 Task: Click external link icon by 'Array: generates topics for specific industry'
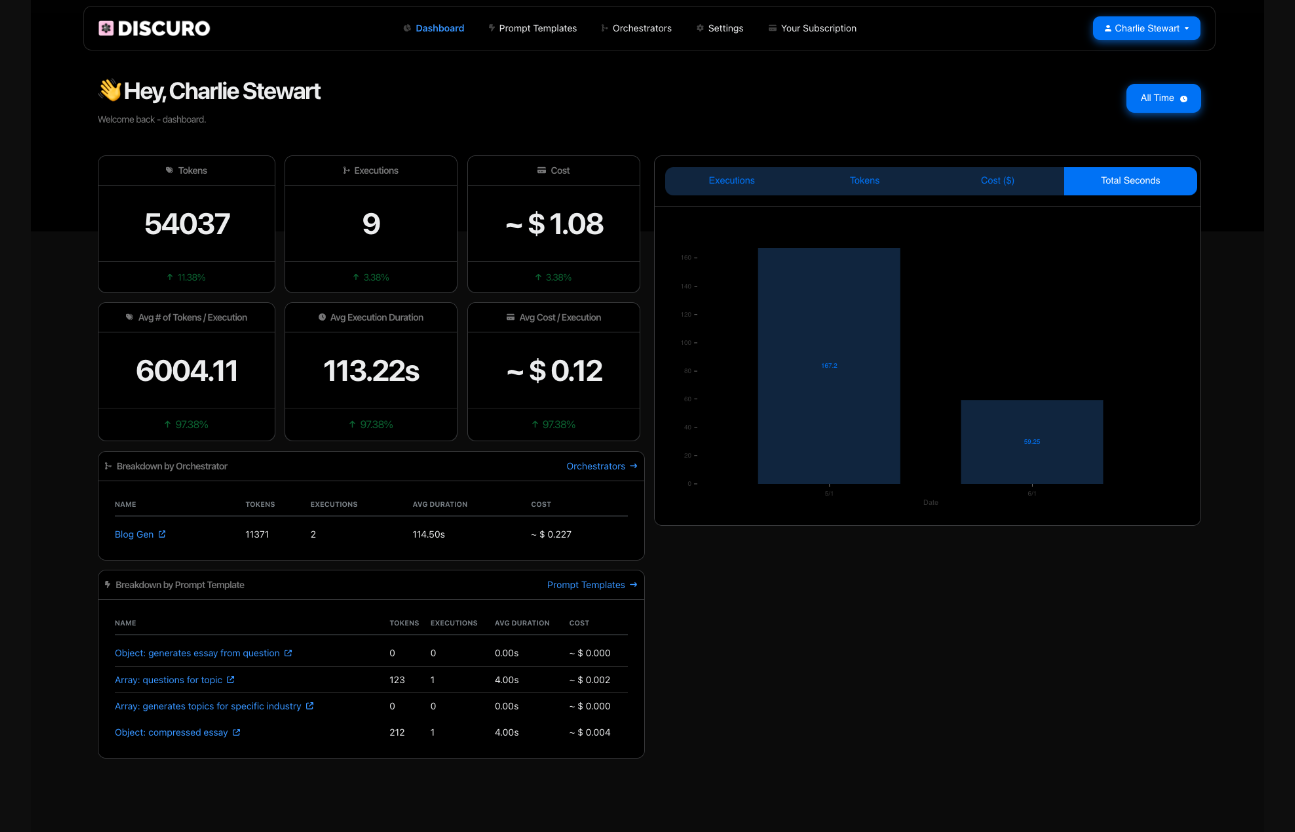click(310, 706)
